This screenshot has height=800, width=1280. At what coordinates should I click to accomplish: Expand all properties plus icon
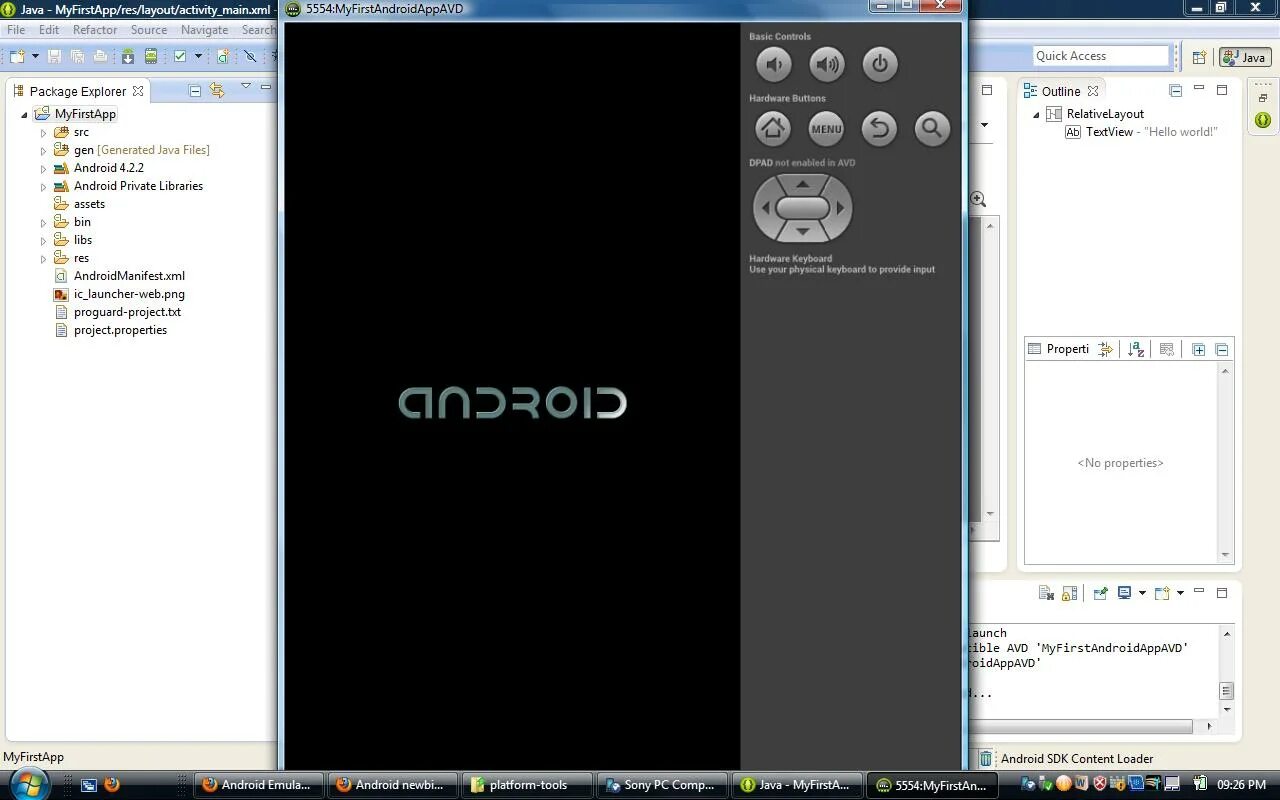coord(1198,349)
